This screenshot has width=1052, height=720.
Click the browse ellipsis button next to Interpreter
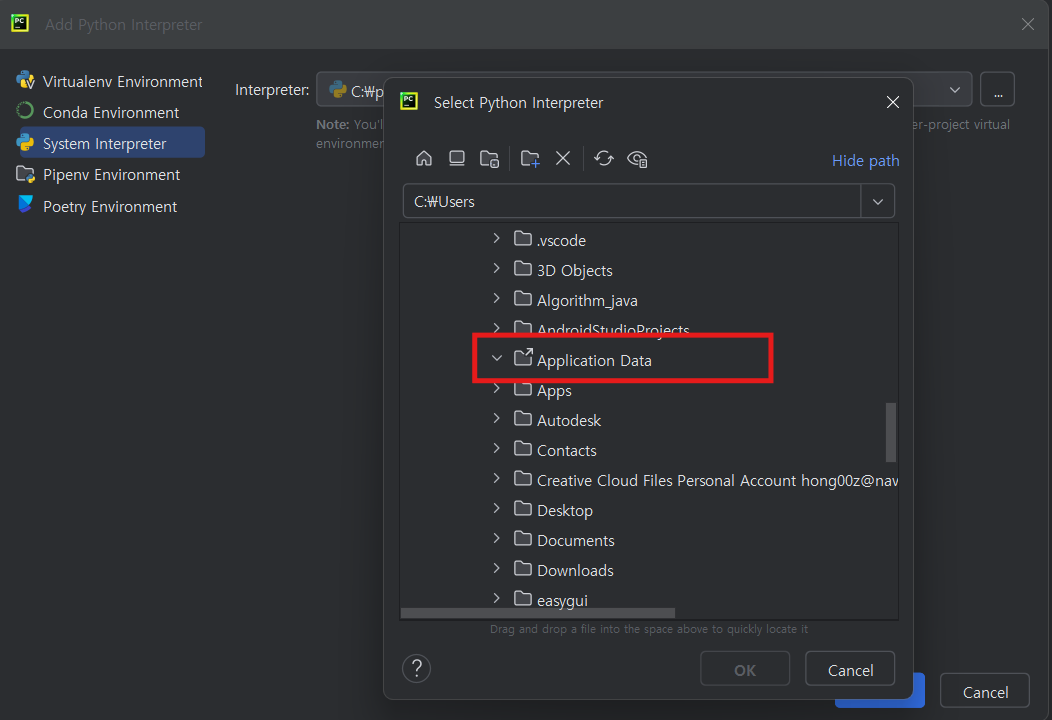pos(998,89)
